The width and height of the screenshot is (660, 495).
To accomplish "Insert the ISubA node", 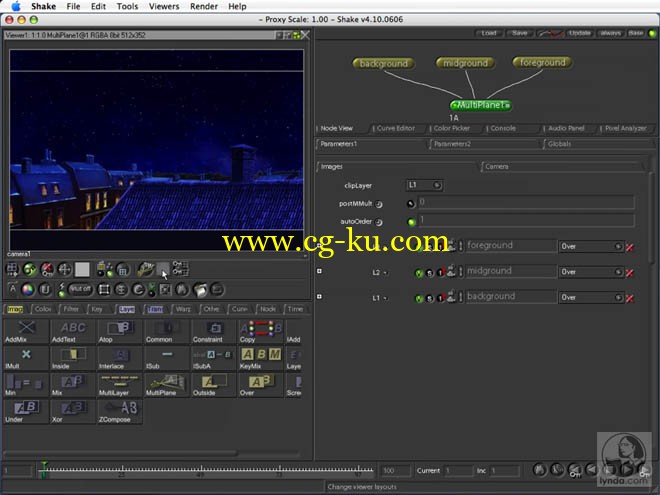I will (214, 358).
